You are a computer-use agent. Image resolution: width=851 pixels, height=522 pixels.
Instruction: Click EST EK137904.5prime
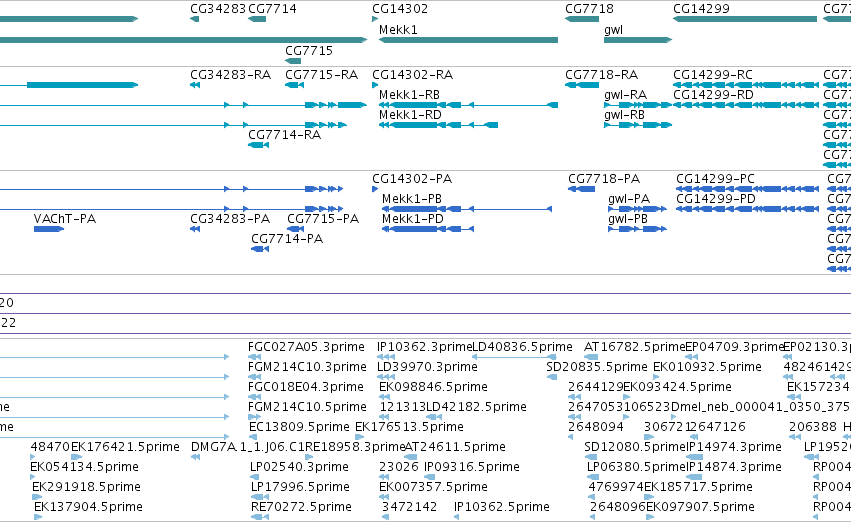coord(88,507)
